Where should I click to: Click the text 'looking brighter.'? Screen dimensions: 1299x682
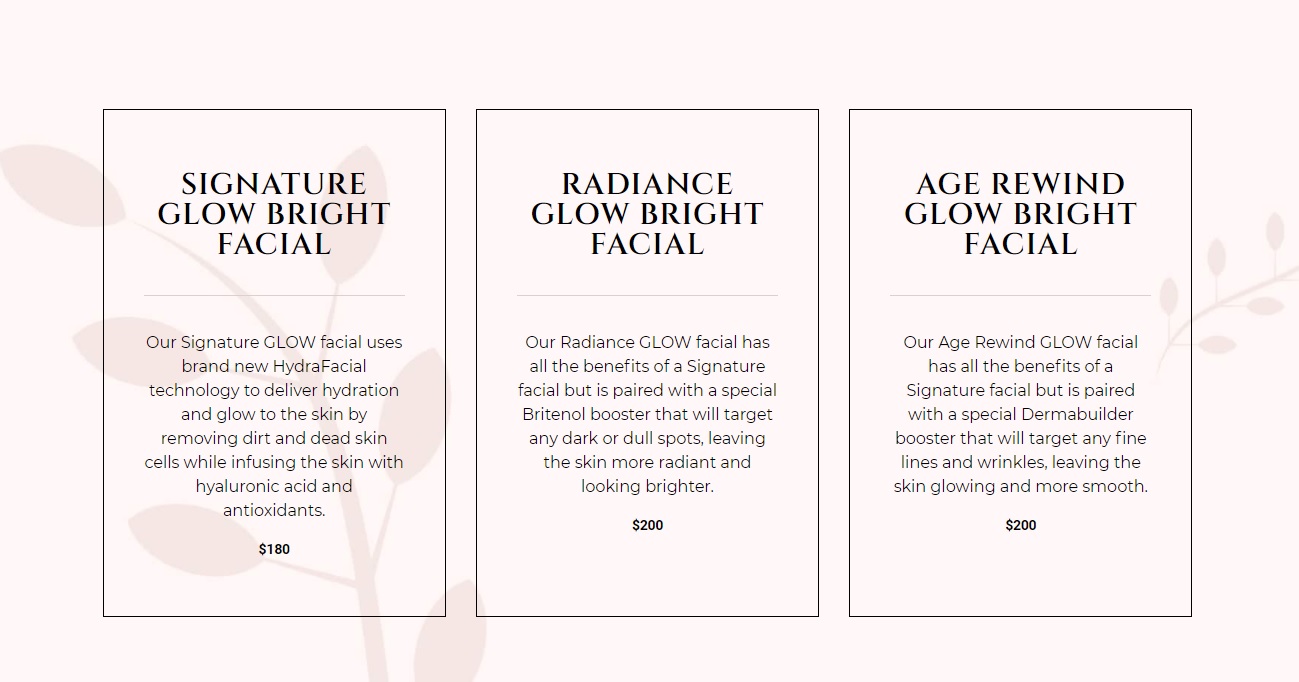[647, 486]
